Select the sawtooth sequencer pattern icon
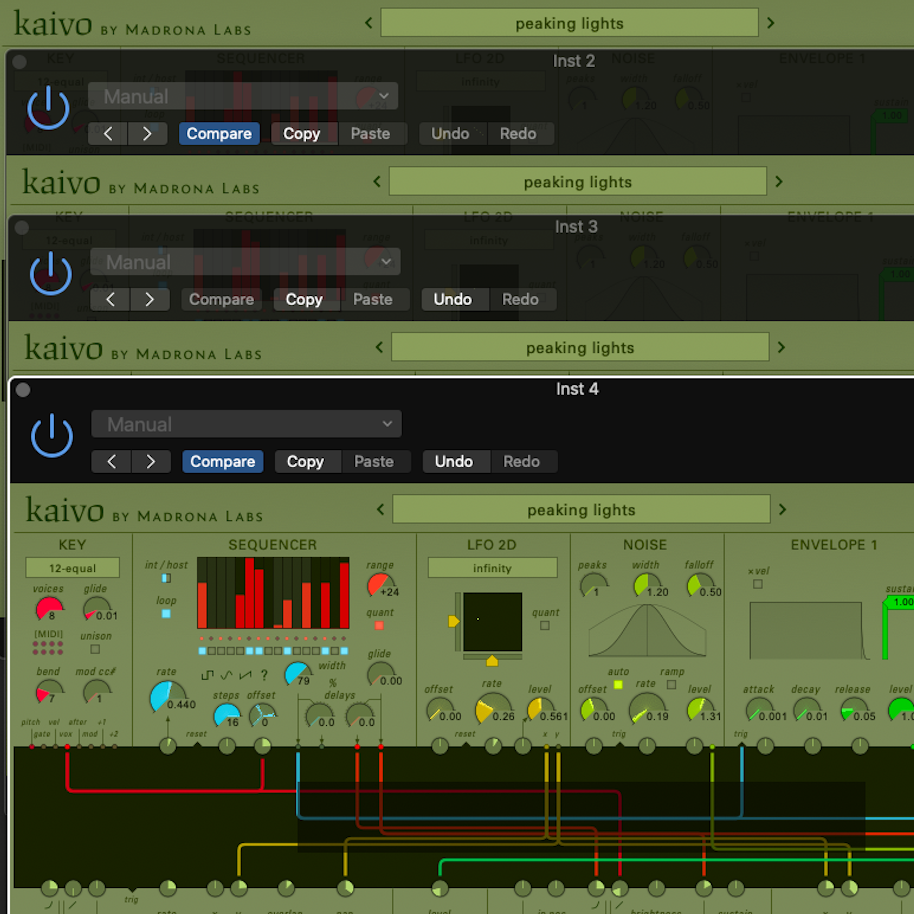The image size is (914, 914). coord(245,675)
